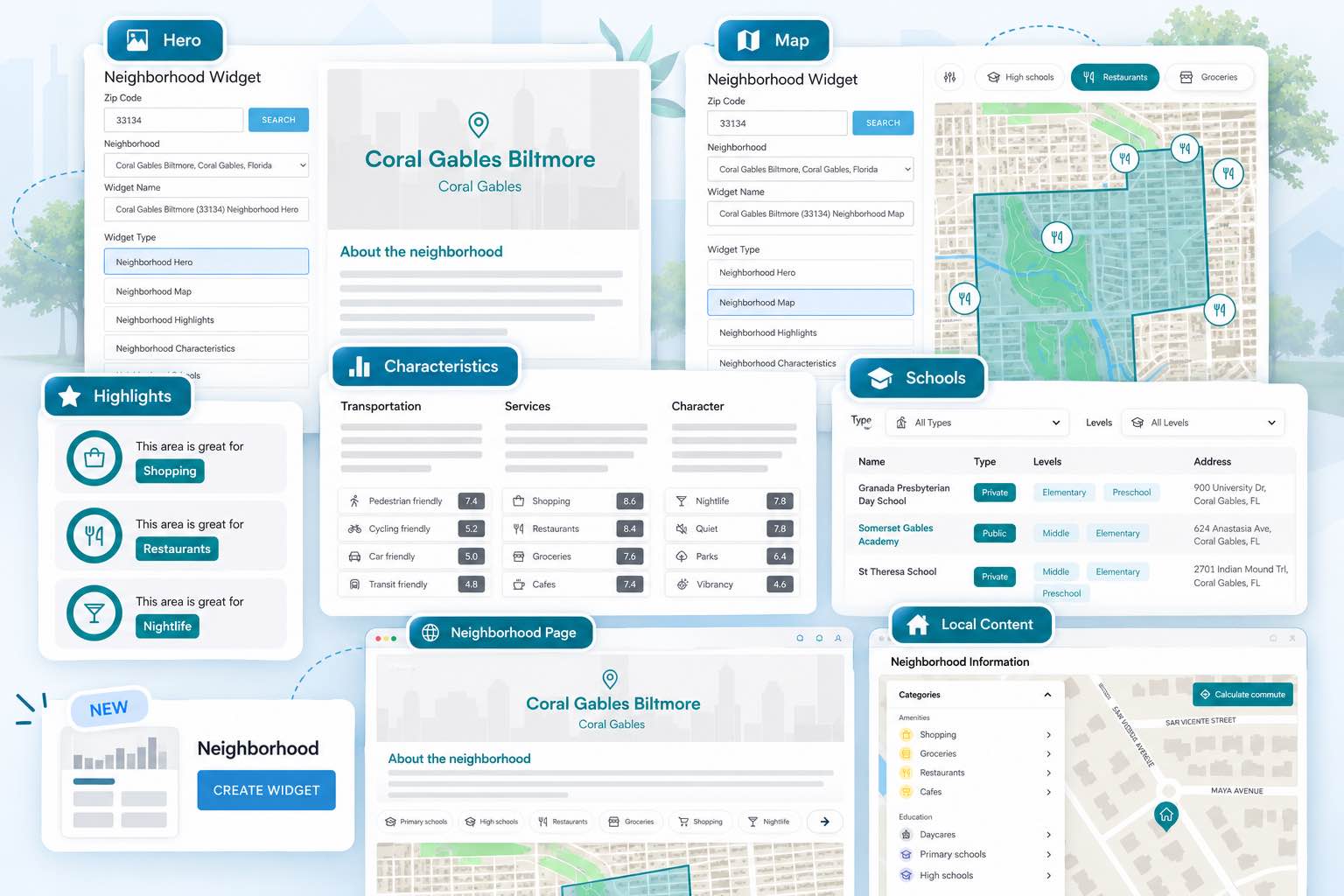The width and height of the screenshot is (1344, 896).
Task: Click the Nightlife cocktail glass highlight icon
Action: pyautogui.click(x=94, y=613)
